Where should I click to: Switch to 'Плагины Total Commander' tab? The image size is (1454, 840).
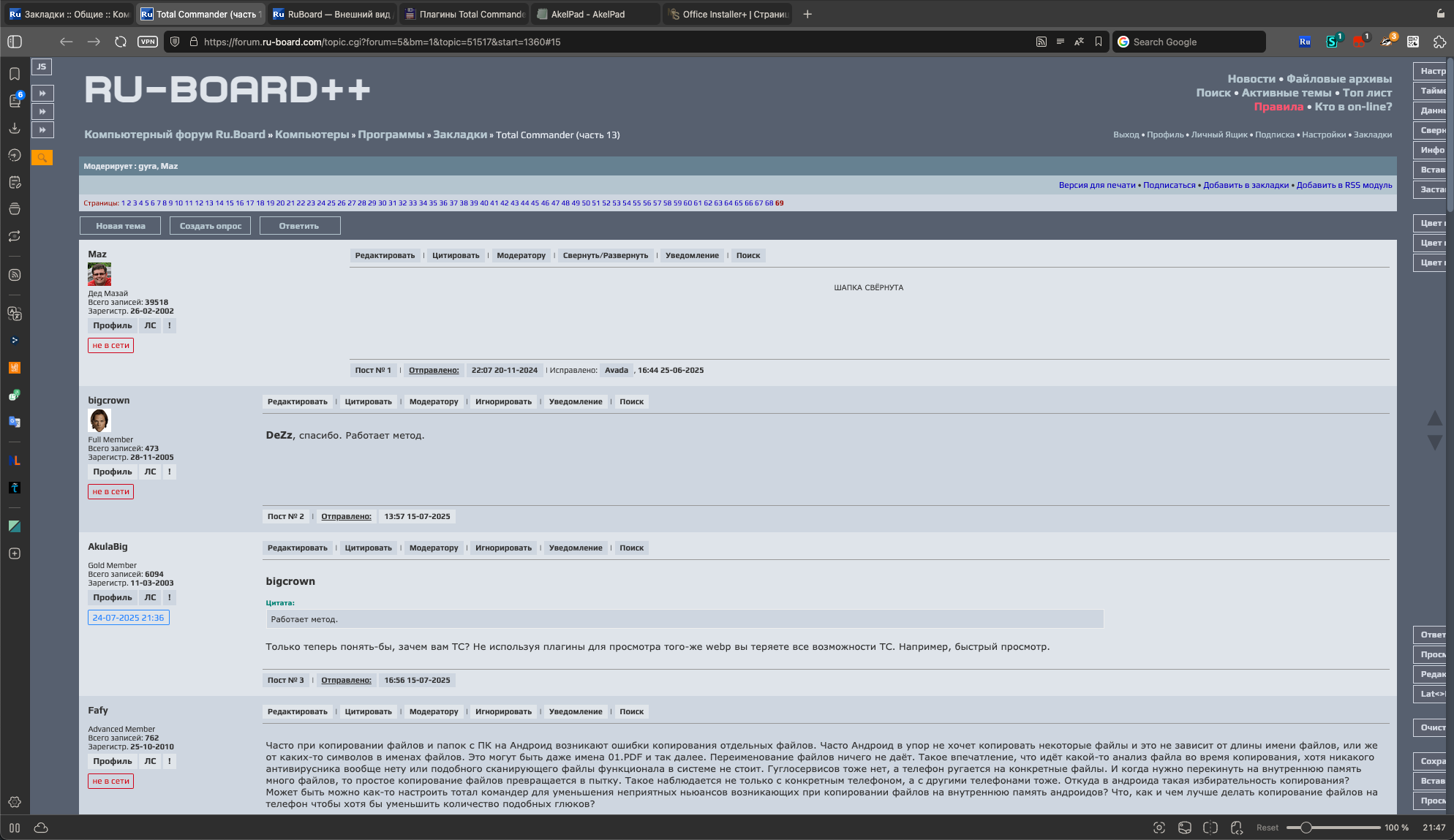465,14
